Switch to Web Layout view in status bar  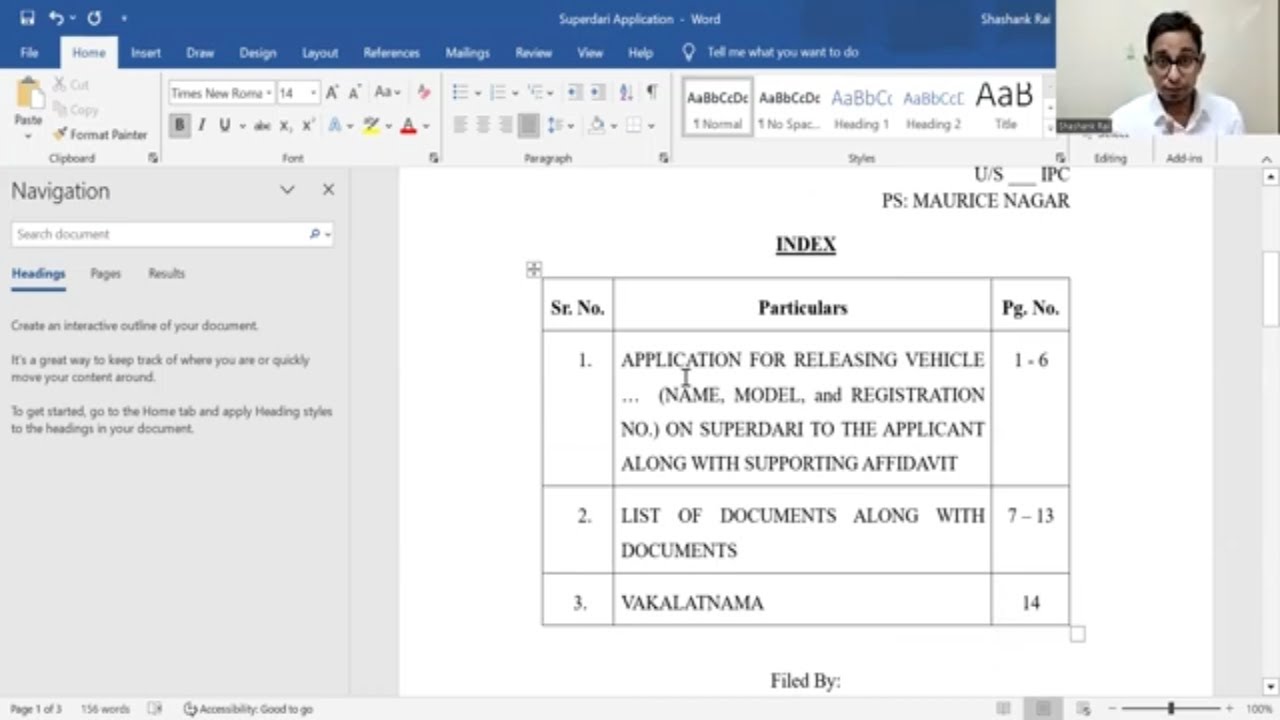1083,708
